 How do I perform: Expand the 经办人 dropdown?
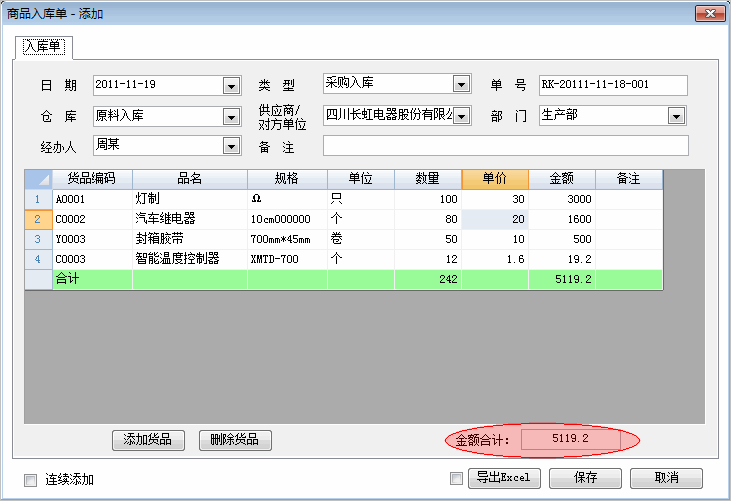(232, 146)
